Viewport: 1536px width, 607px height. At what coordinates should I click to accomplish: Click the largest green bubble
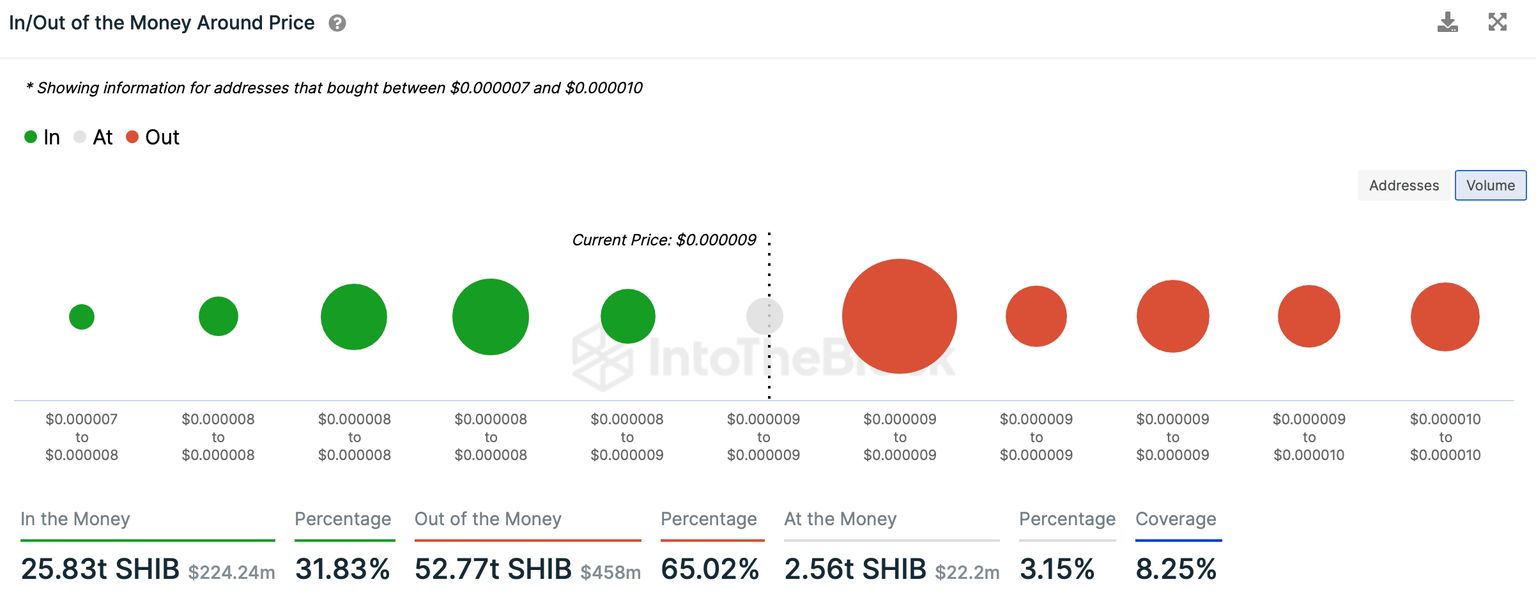pos(490,317)
